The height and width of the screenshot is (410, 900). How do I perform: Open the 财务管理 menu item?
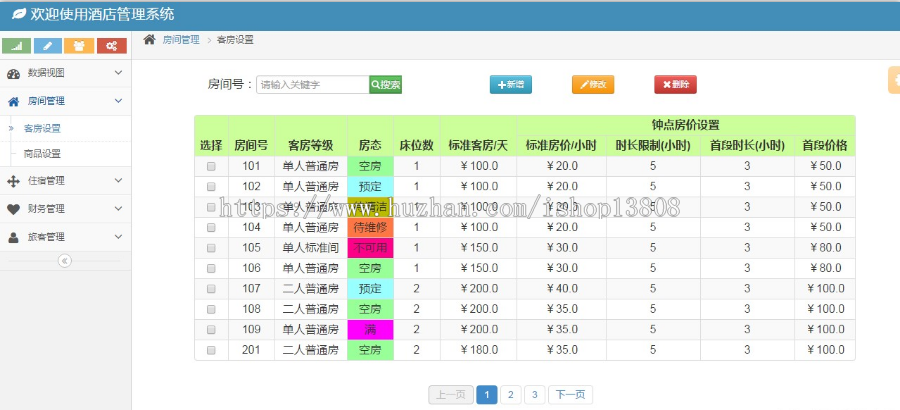[65, 209]
